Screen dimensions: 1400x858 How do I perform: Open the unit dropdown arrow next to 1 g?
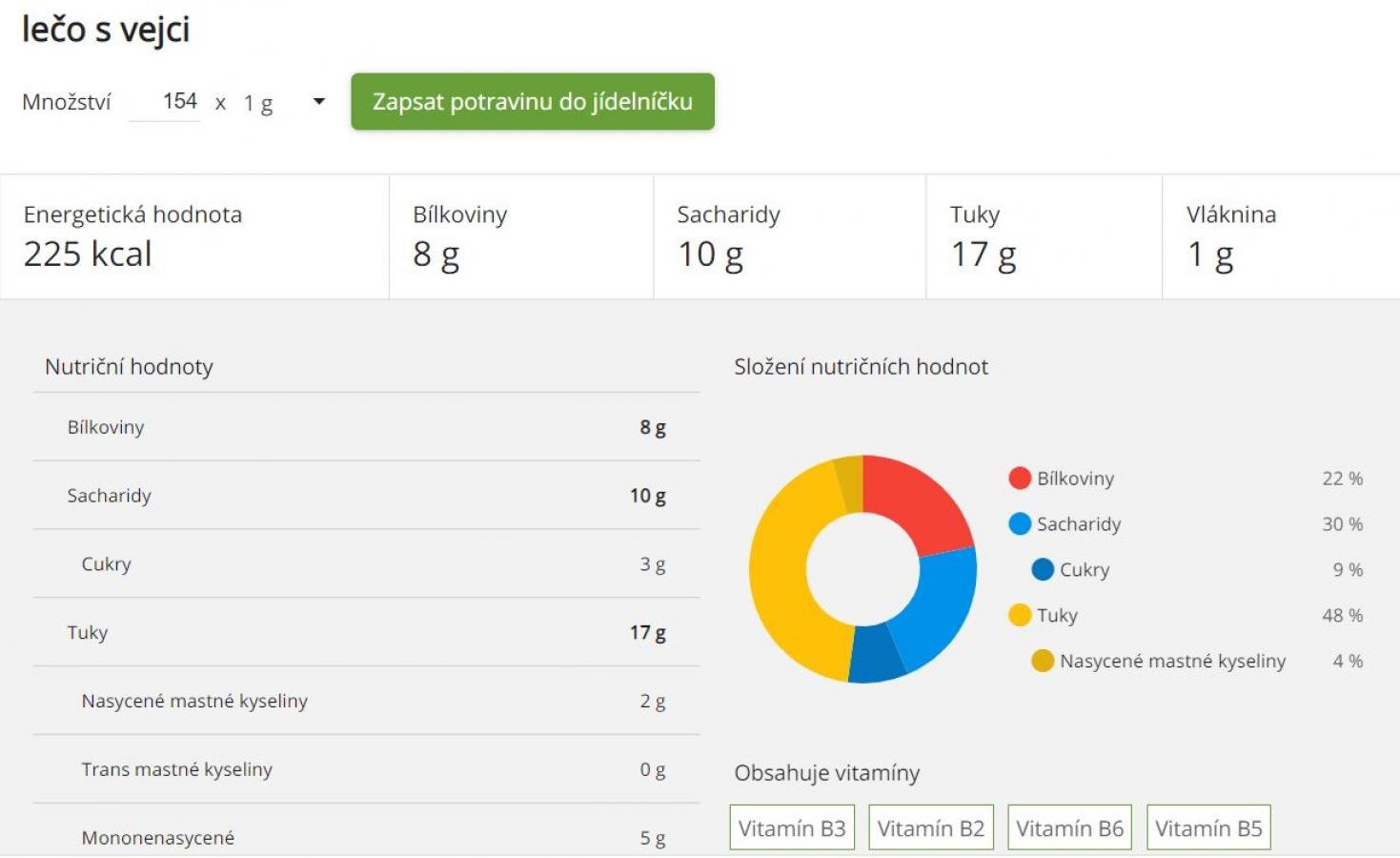(319, 102)
